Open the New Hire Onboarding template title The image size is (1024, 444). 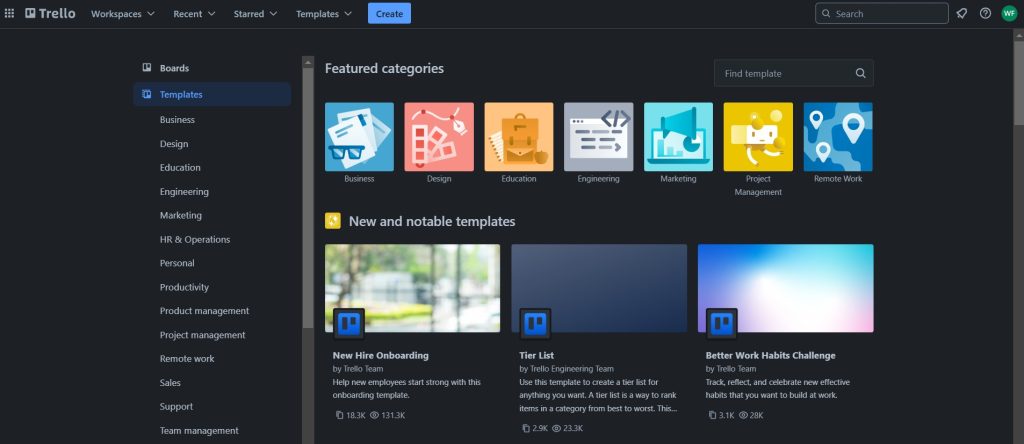pos(381,355)
